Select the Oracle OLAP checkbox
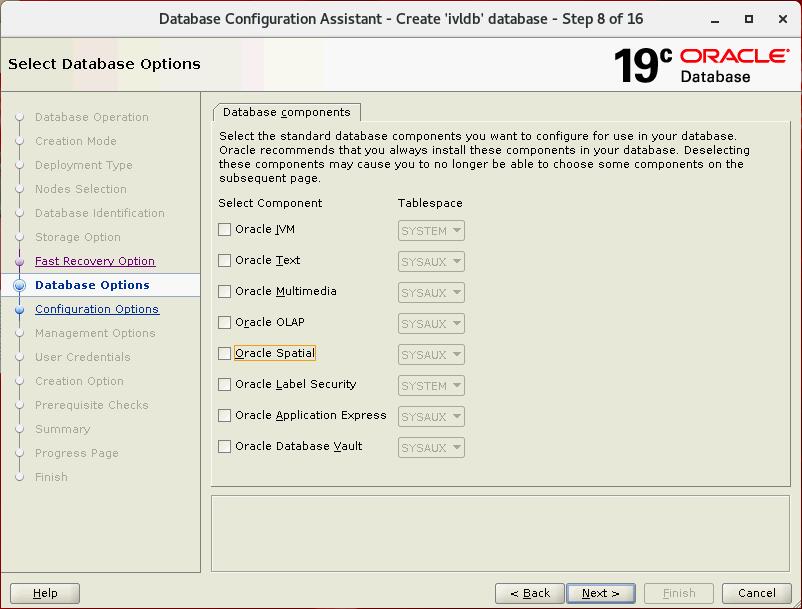Image resolution: width=802 pixels, height=609 pixels. [225, 323]
